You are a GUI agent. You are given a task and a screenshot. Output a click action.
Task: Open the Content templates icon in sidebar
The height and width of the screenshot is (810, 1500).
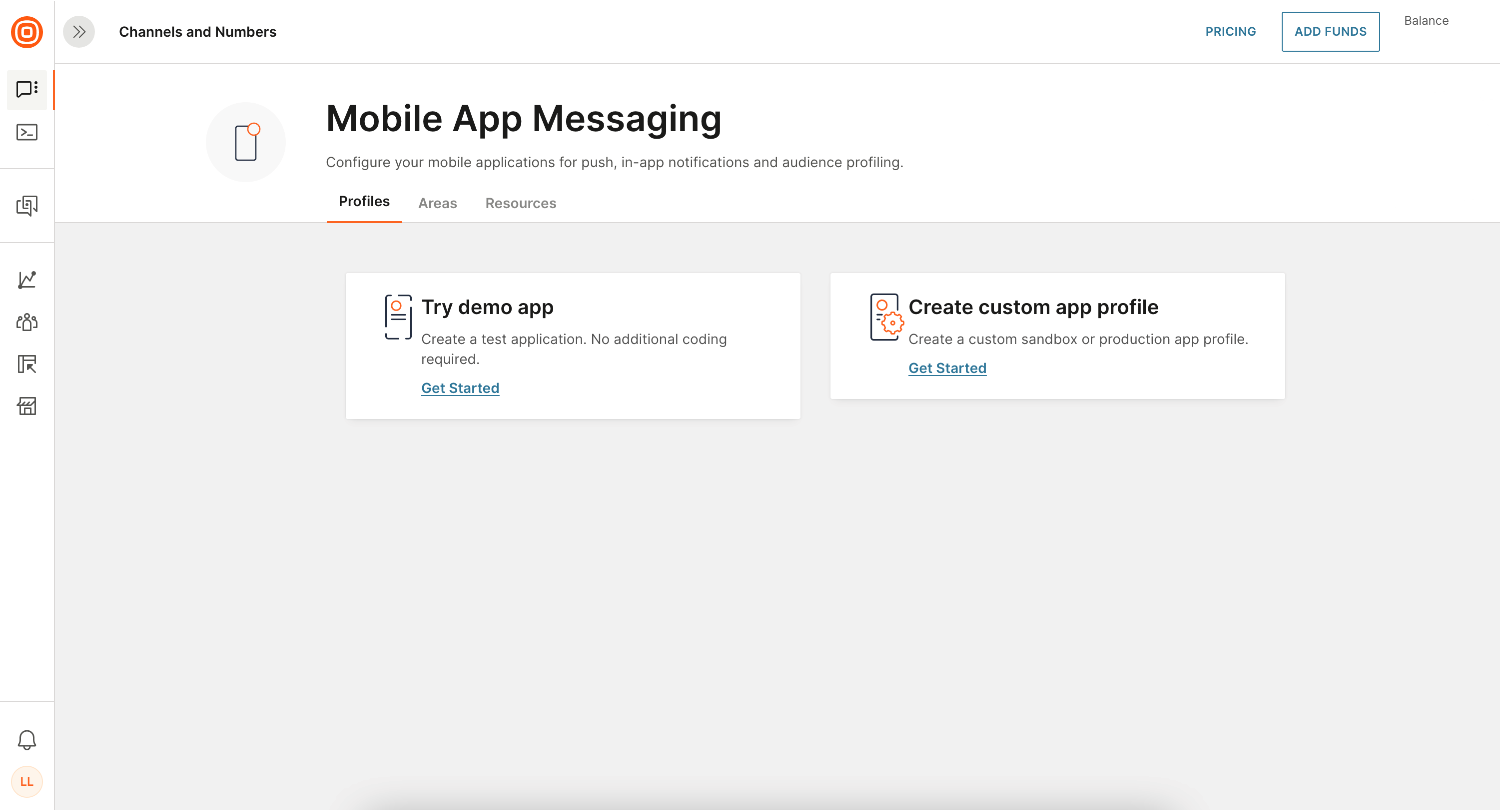[x=27, y=364]
